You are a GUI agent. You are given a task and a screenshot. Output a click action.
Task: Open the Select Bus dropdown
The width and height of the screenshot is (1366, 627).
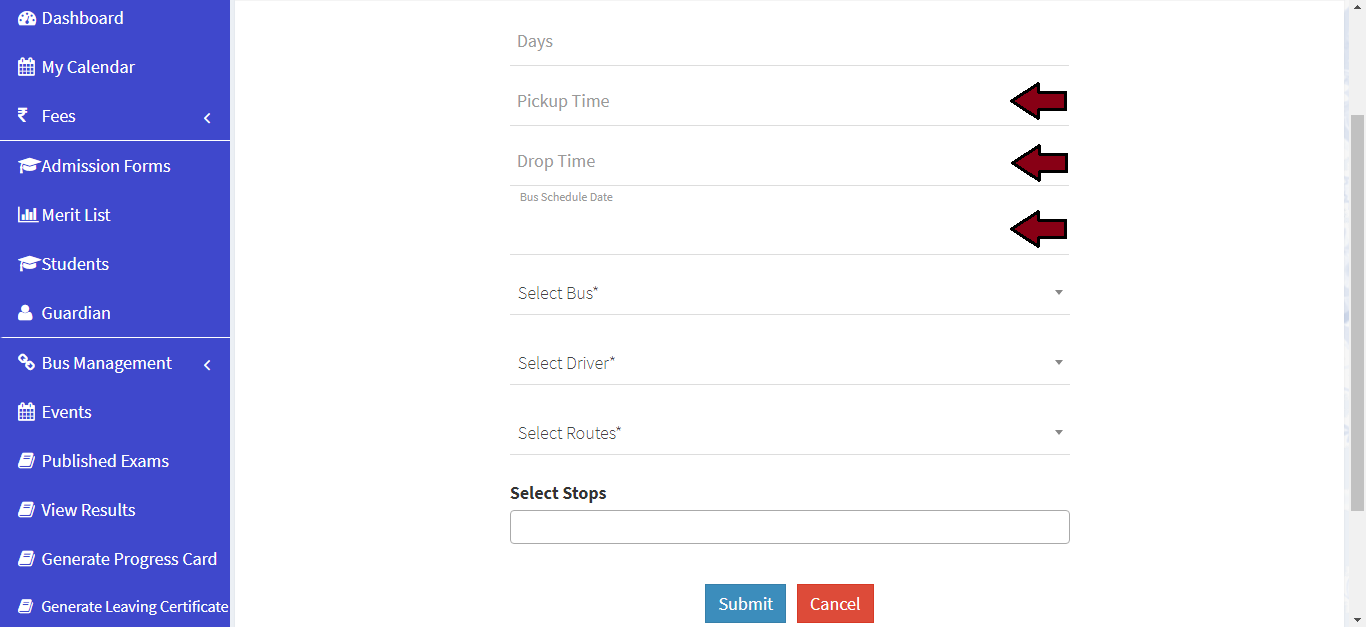(789, 293)
